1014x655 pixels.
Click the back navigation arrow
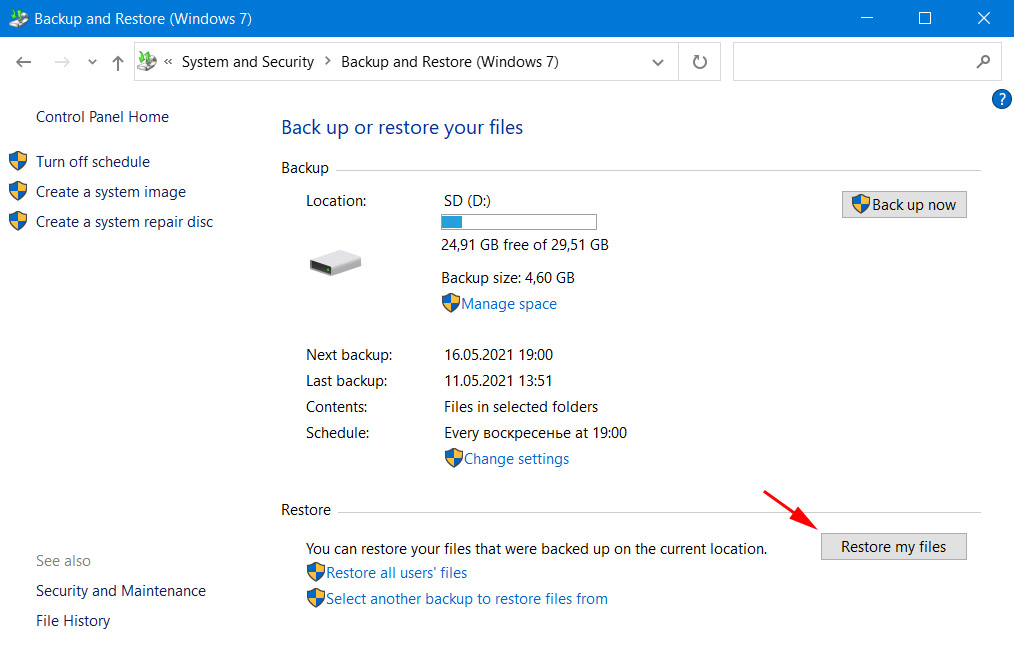[x=24, y=62]
